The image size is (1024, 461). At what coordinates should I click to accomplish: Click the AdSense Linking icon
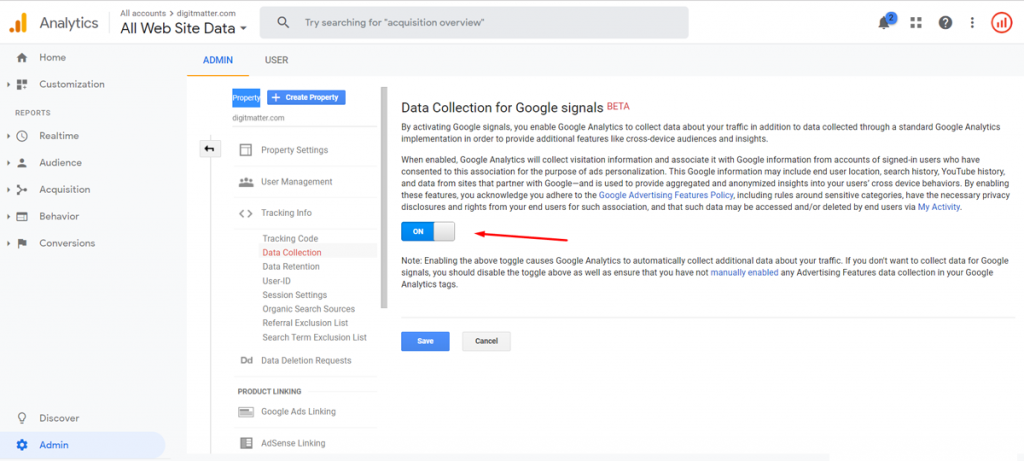click(x=246, y=443)
